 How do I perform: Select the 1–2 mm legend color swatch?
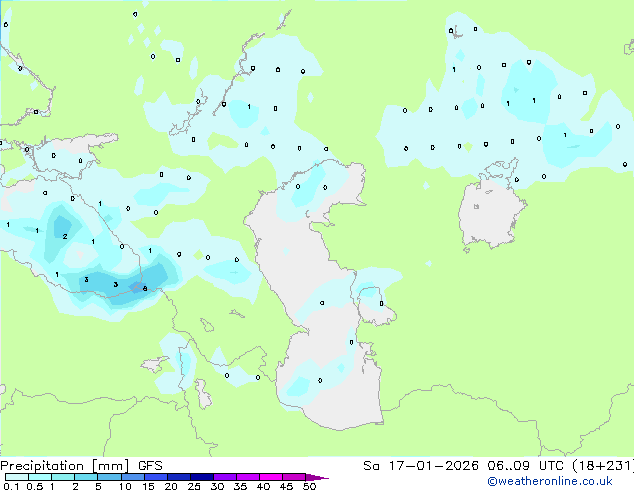tap(63, 477)
